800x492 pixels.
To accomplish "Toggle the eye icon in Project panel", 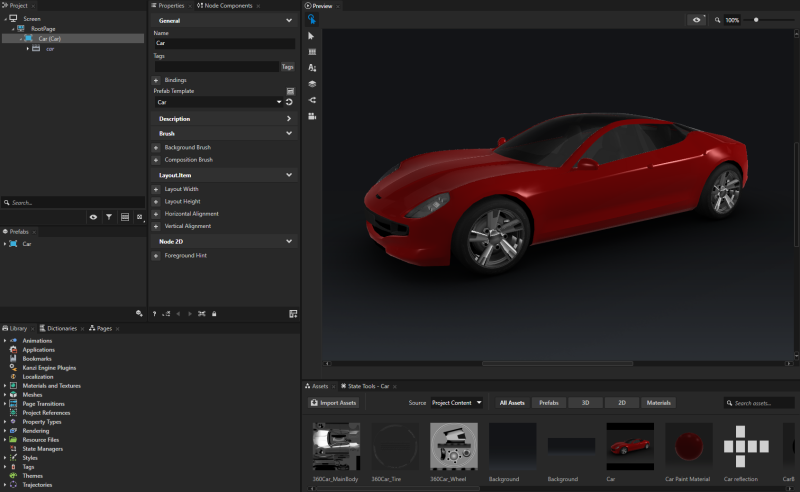I will pos(93,216).
